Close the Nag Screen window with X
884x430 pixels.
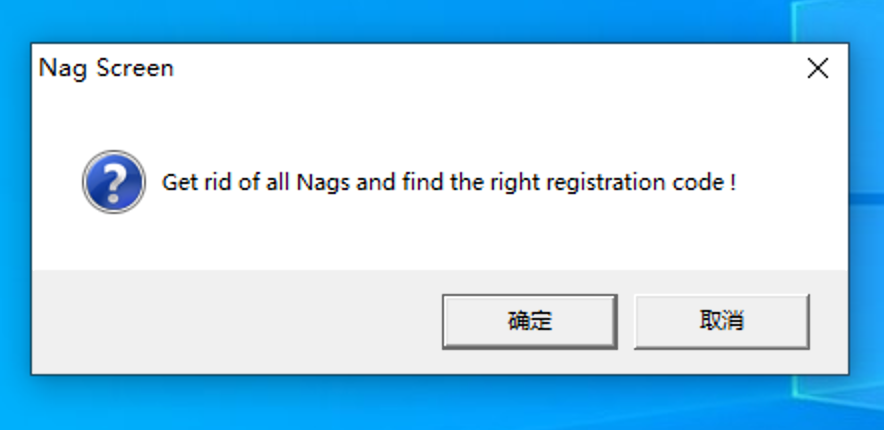tap(817, 69)
